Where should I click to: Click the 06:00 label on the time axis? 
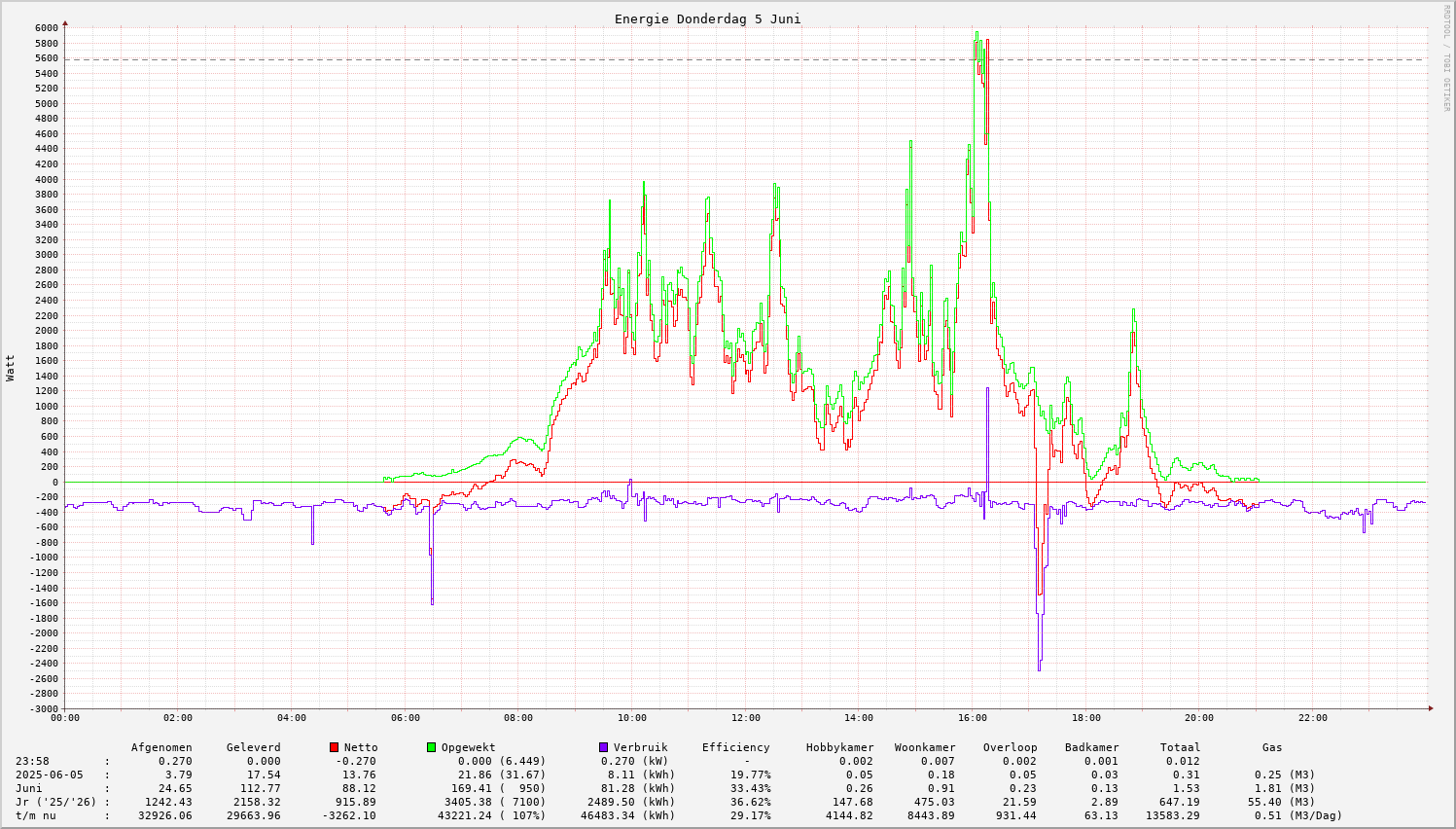click(405, 718)
